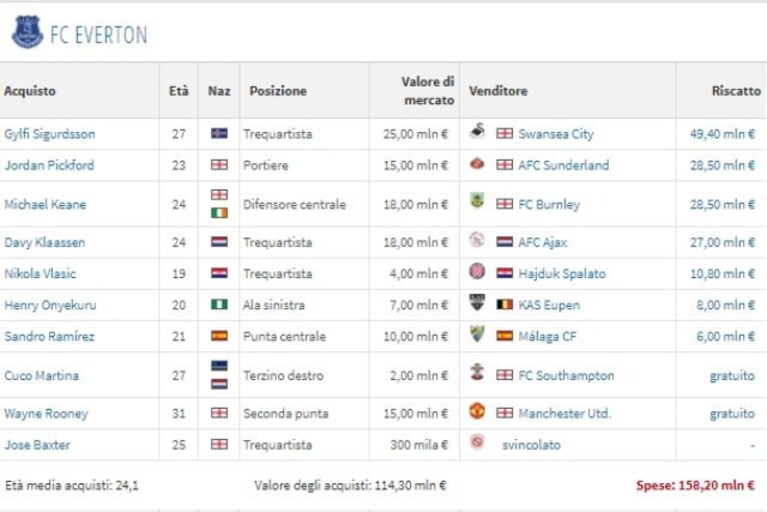Open Gylfi Sigurdsson's player link
Image resolution: width=767 pixels, height=512 pixels.
point(50,134)
